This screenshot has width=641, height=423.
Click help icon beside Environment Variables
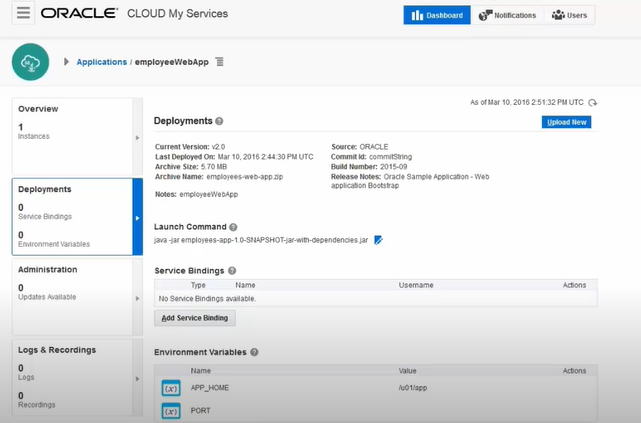point(255,352)
